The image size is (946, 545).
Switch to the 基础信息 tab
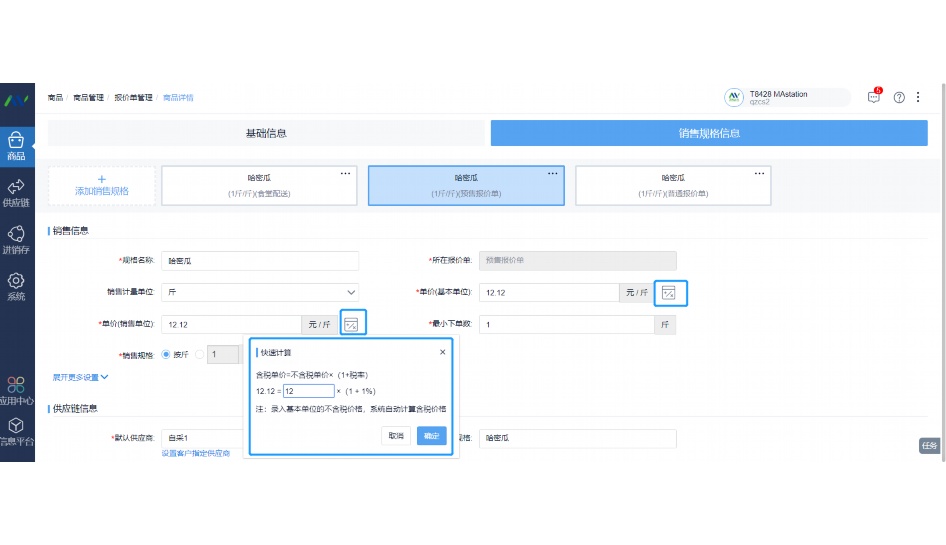coord(266,133)
